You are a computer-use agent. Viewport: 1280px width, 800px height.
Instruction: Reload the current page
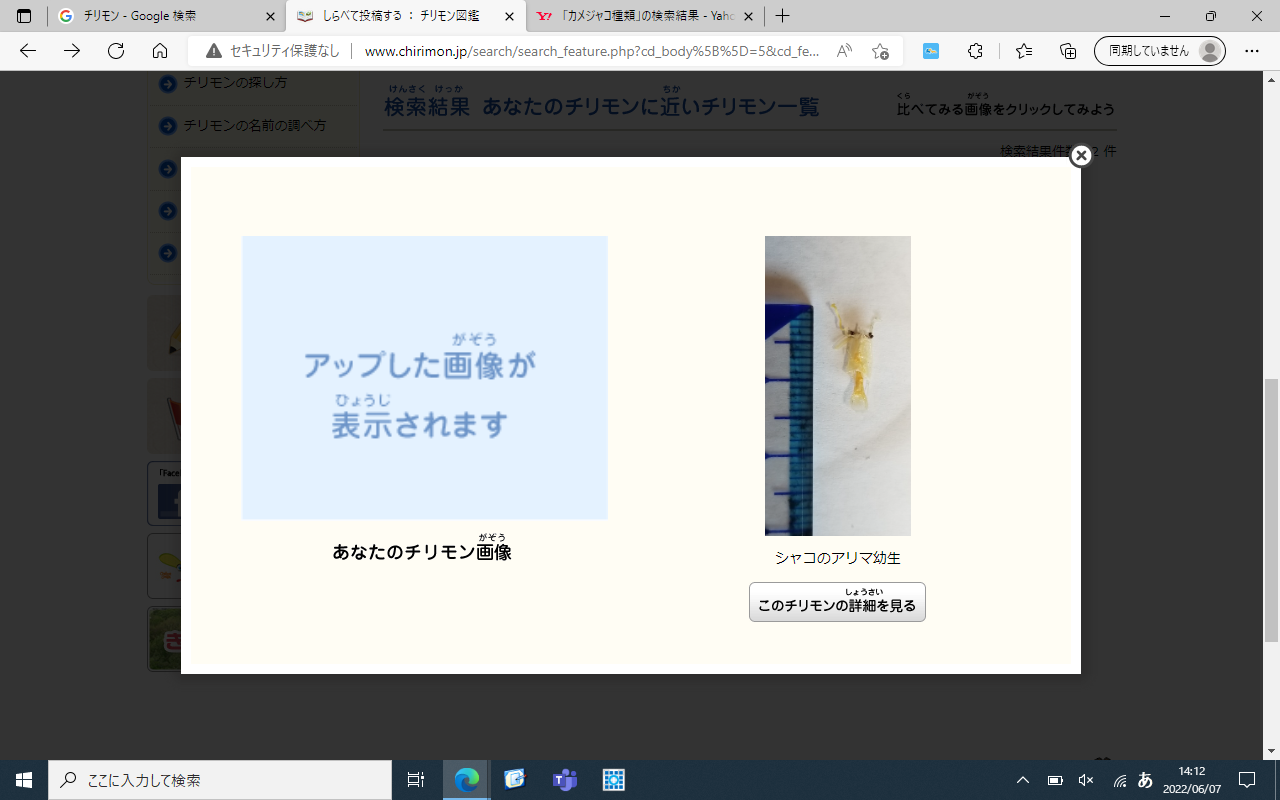(x=116, y=51)
